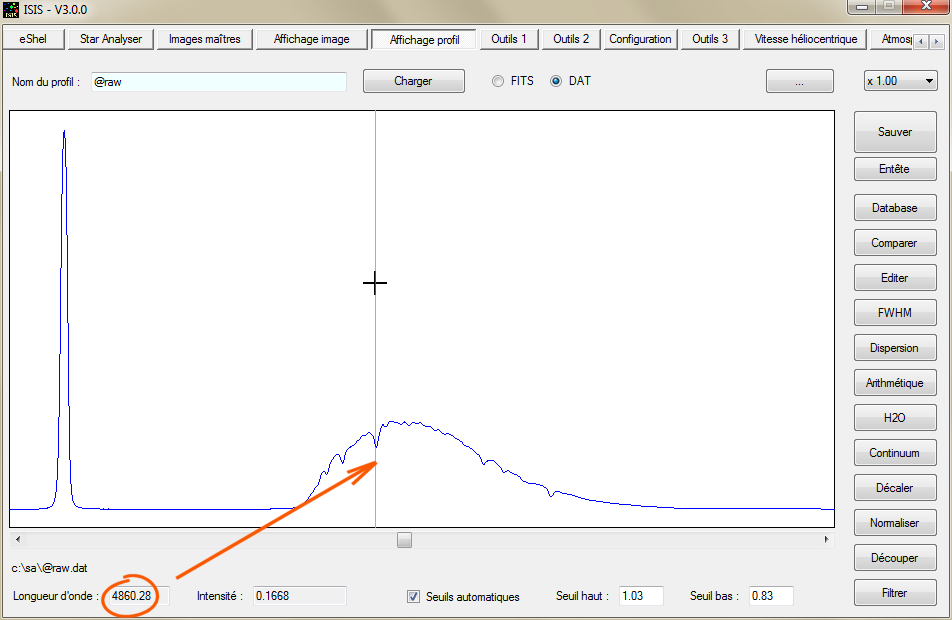
Task: Select the DAT format radio button
Action: click(x=556, y=81)
